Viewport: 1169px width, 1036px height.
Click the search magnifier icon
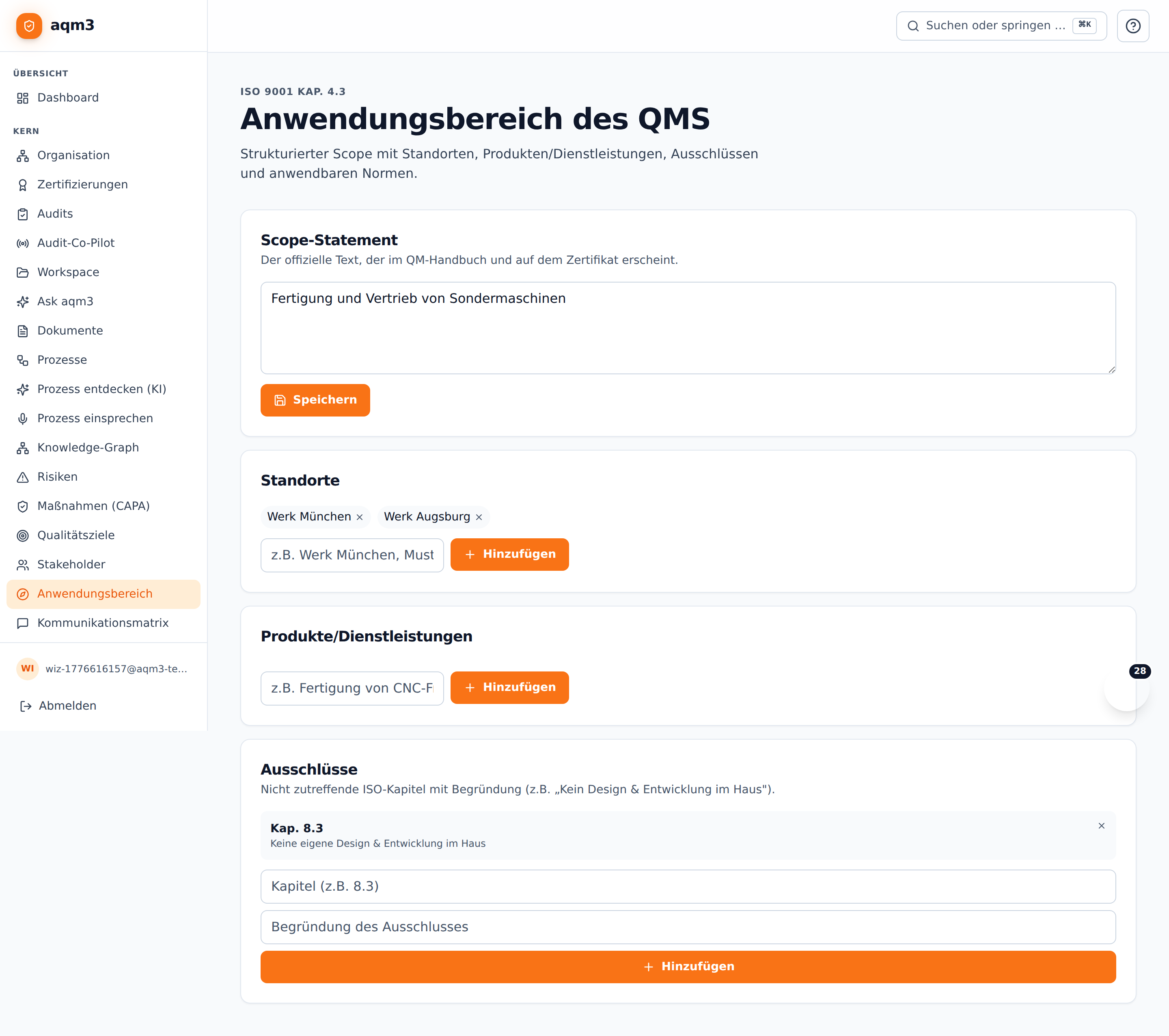coord(913,26)
